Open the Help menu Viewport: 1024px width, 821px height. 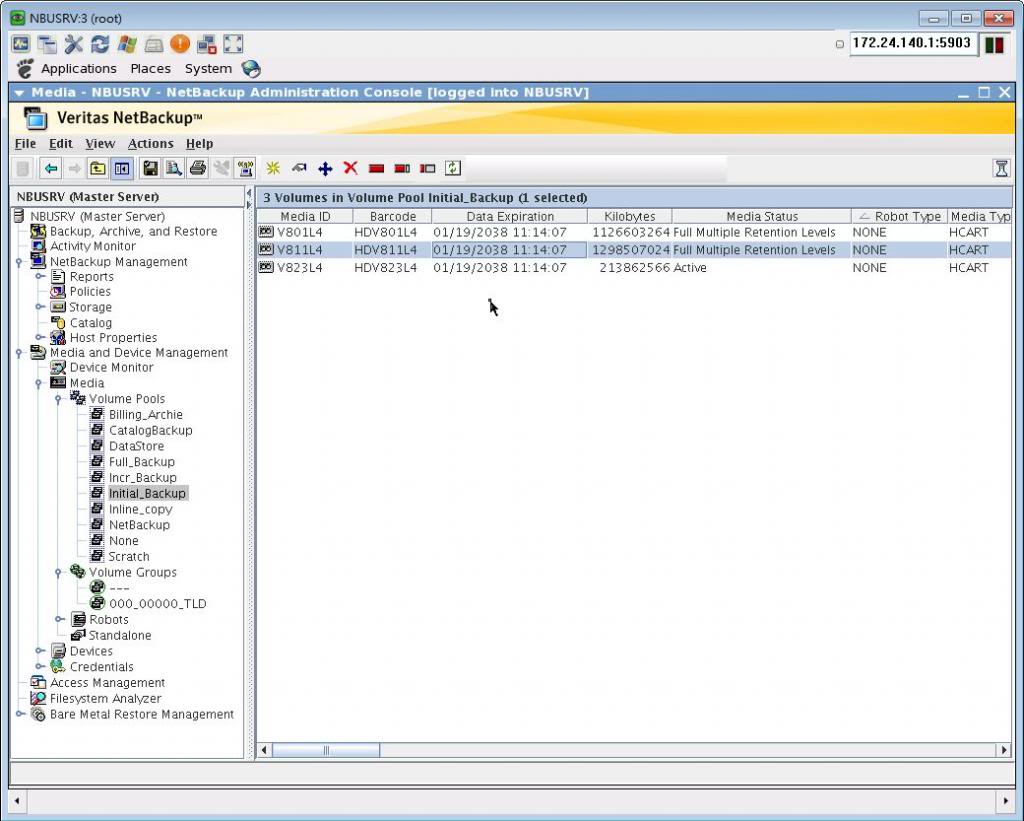[x=200, y=144]
